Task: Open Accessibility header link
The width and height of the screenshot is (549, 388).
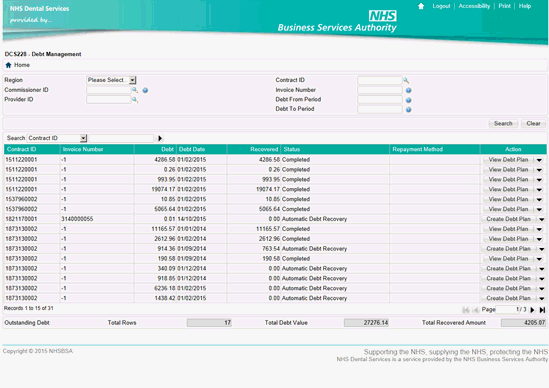Action: coord(474,6)
